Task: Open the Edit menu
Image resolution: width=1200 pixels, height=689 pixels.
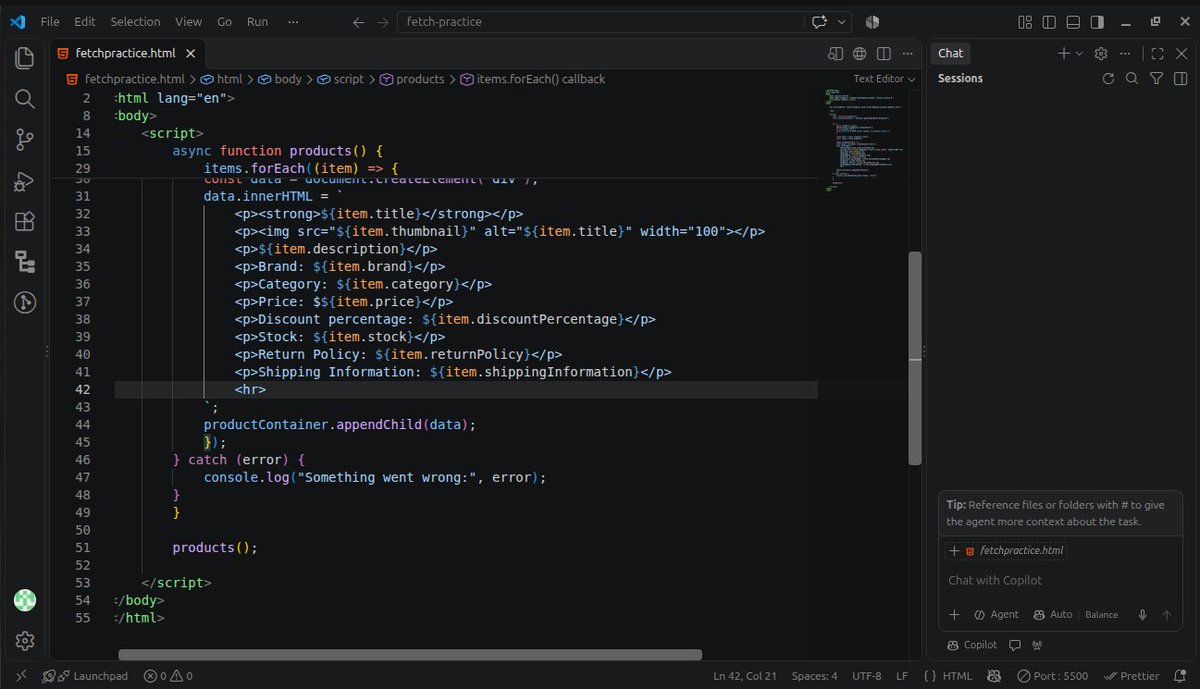Action: coord(85,22)
